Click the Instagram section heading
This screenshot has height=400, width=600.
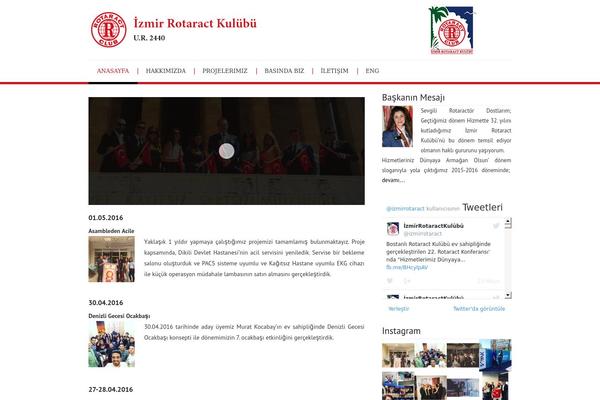[401, 331]
